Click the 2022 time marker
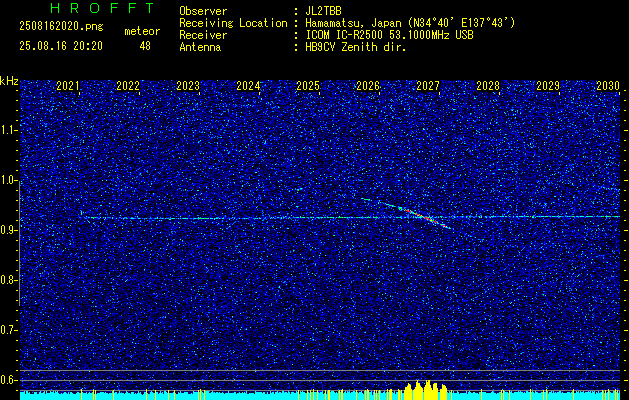This screenshot has height=400, width=629. [128, 86]
